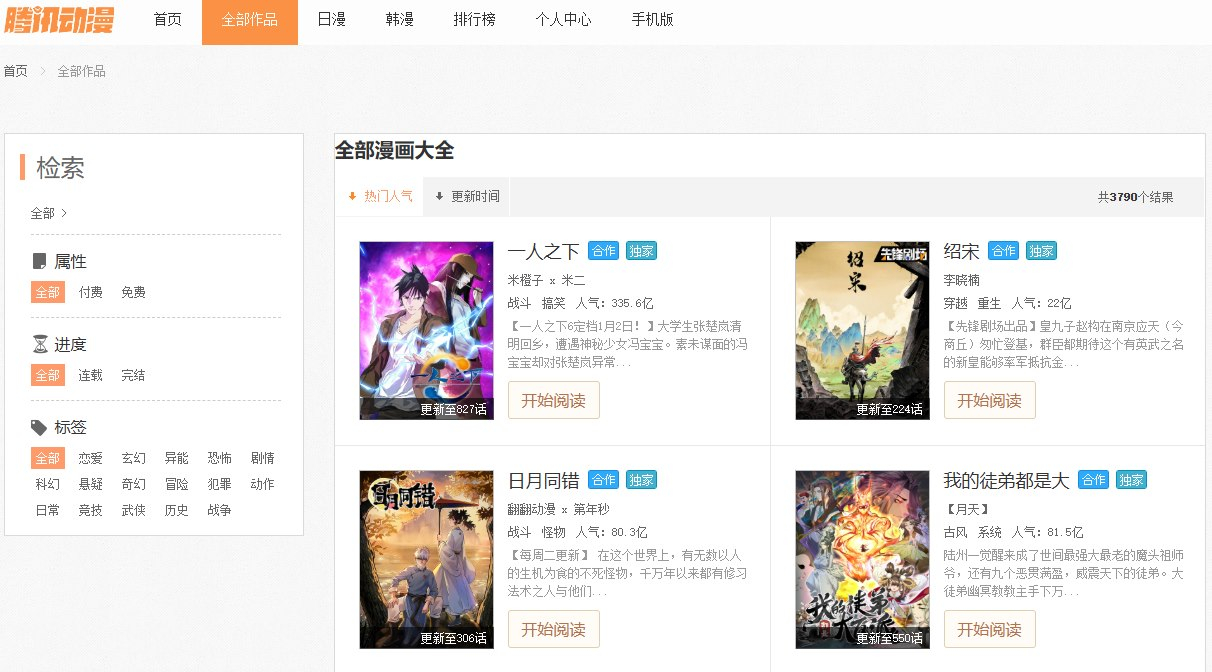
Task: Click the 合作 badge beside 绍宋
Action: coord(1004,251)
